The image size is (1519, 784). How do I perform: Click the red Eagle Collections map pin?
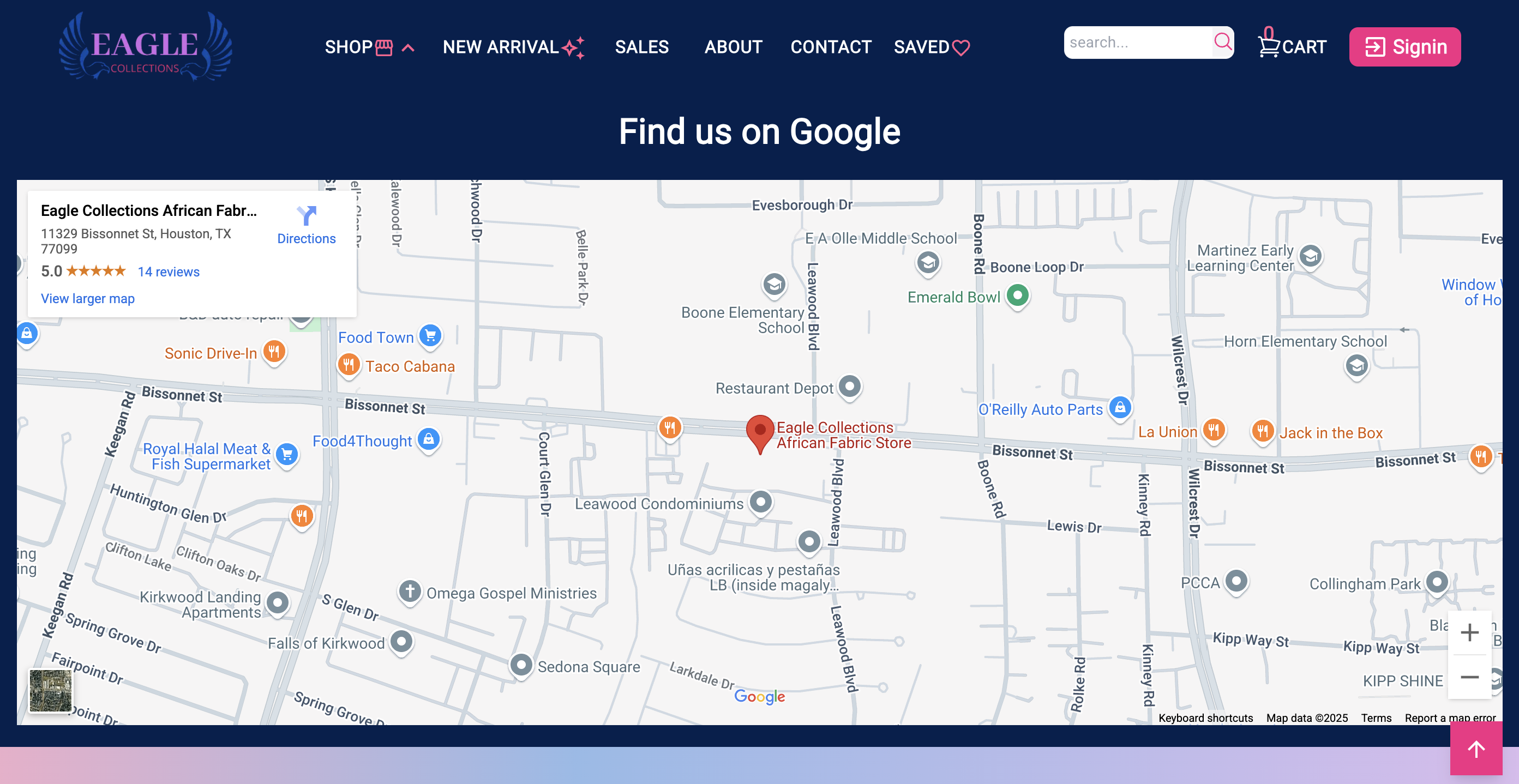759,431
